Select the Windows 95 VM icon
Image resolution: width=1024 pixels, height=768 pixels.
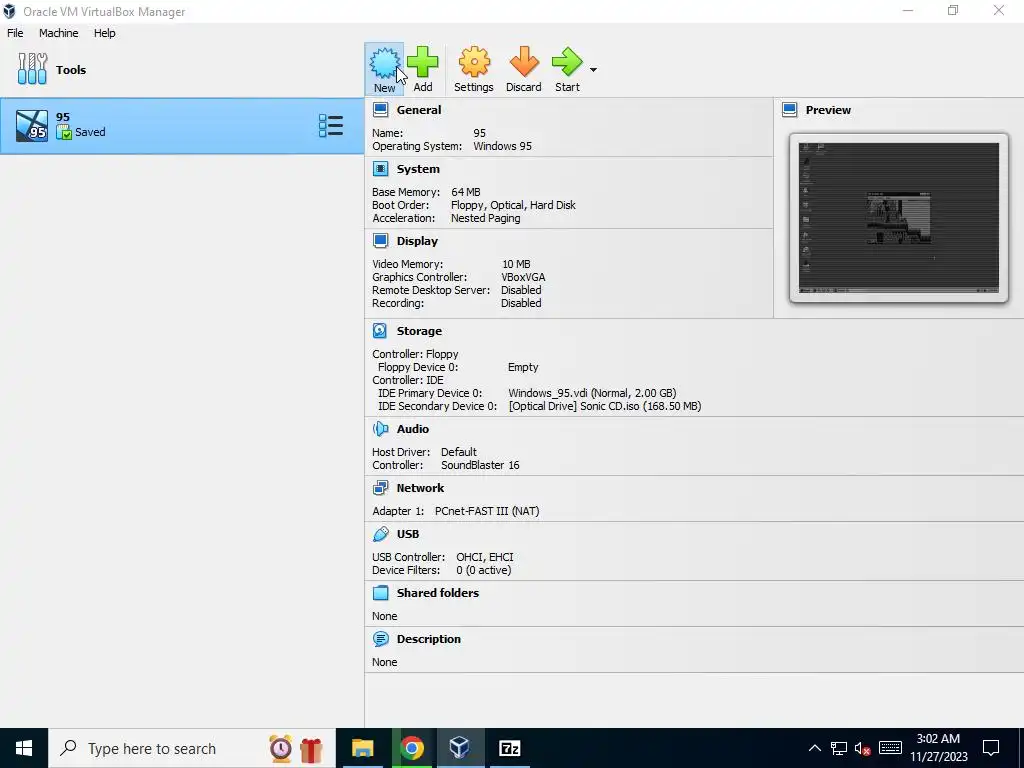pyautogui.click(x=32, y=126)
